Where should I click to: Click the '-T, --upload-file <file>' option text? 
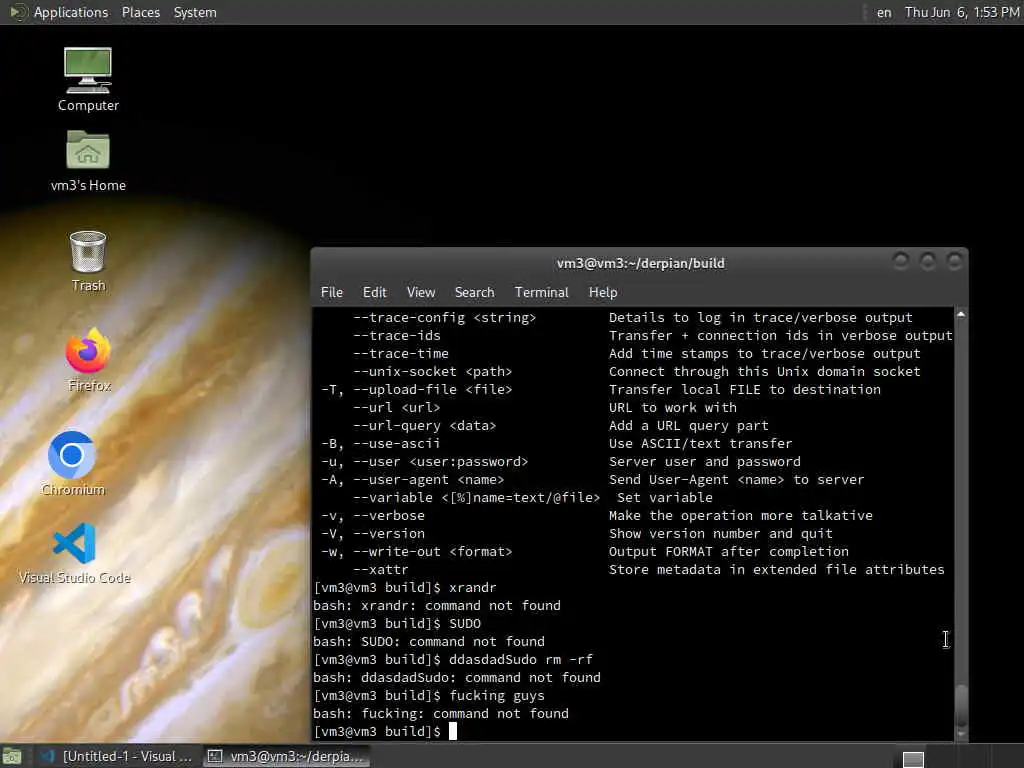coord(417,390)
